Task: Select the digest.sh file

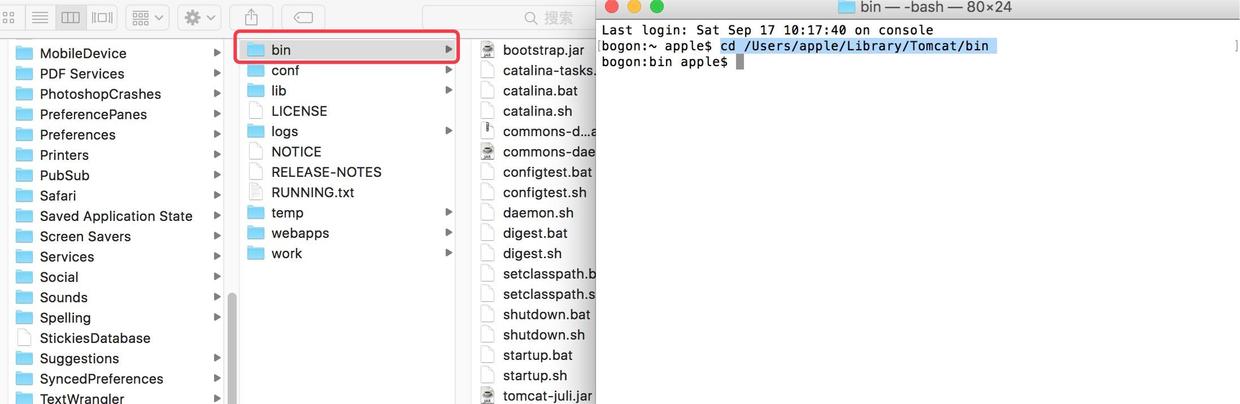Action: [522, 253]
